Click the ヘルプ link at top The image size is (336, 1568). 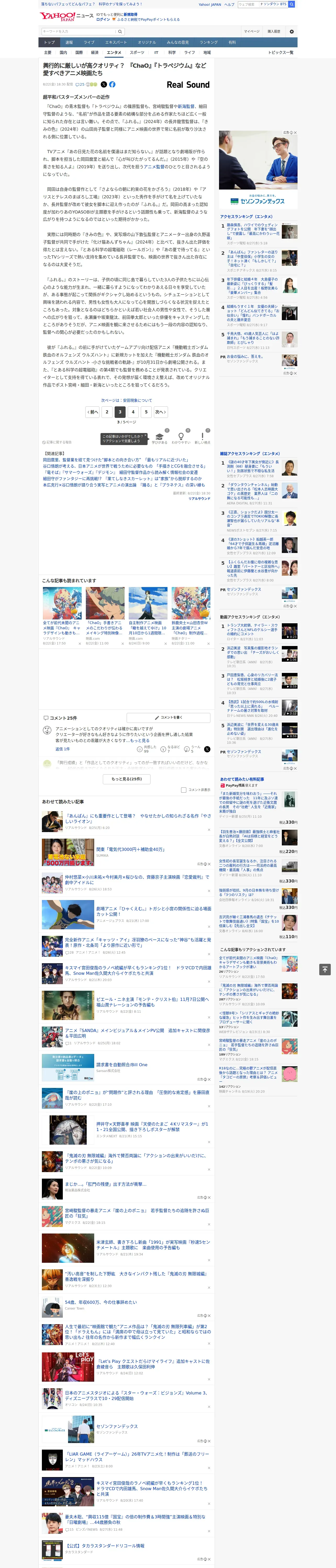[229, 4]
